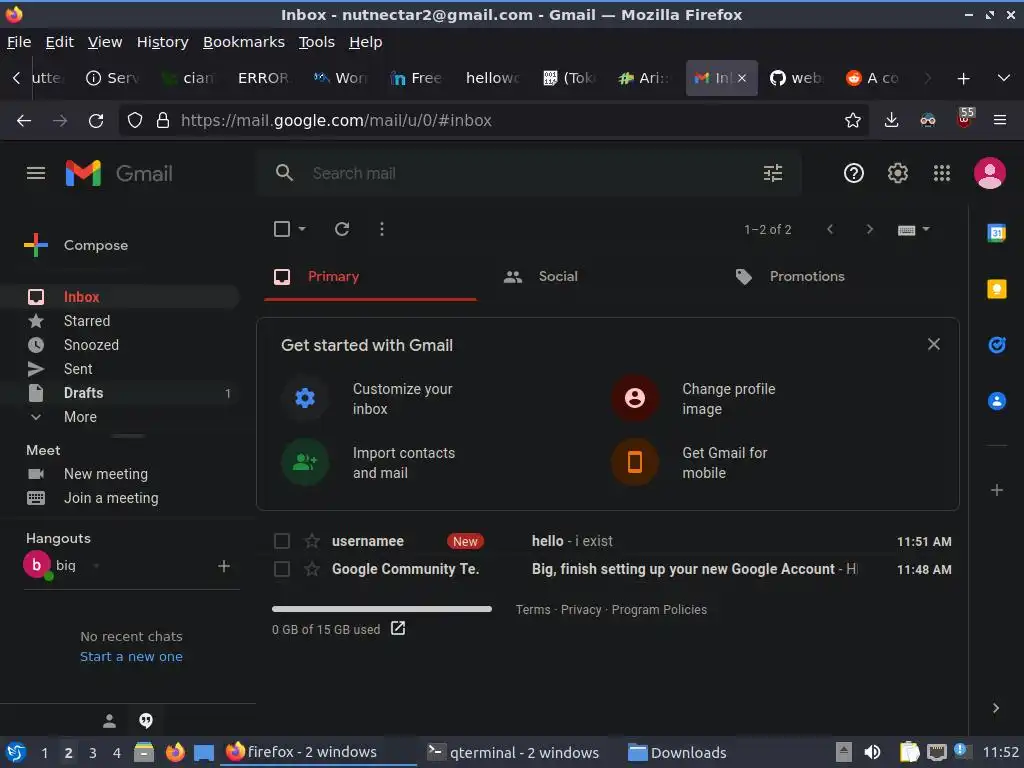Image resolution: width=1024 pixels, height=768 pixels.
Task: Open Google Contacts side panel icon
Action: coord(996,400)
